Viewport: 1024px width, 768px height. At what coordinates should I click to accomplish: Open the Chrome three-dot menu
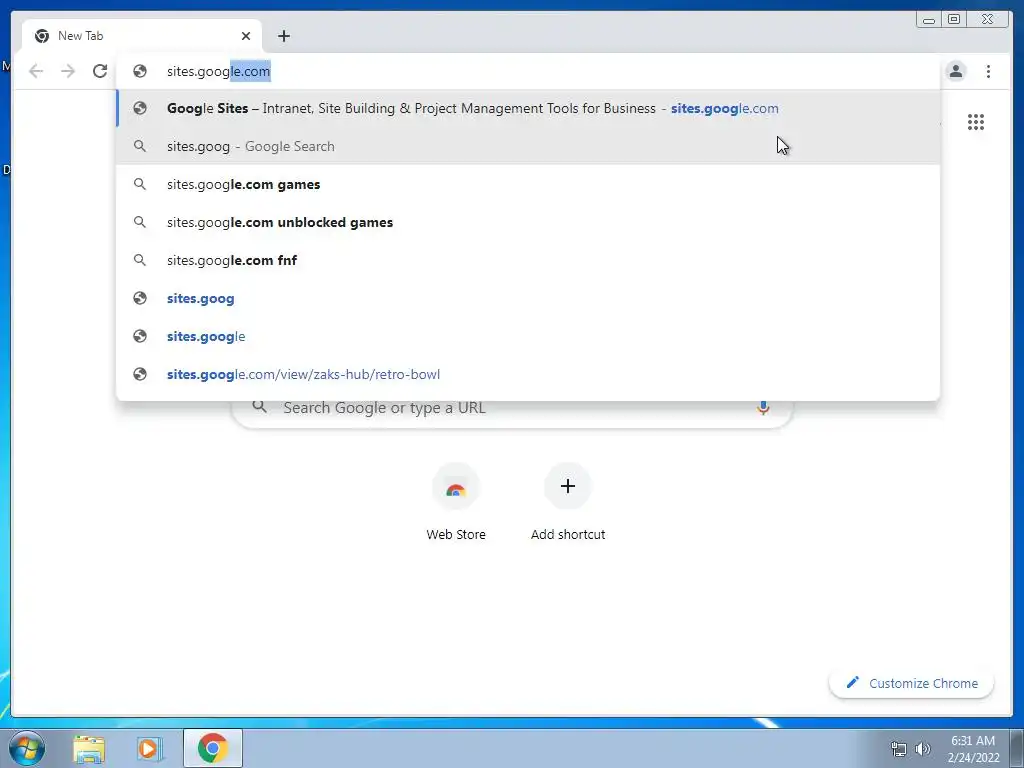click(988, 71)
